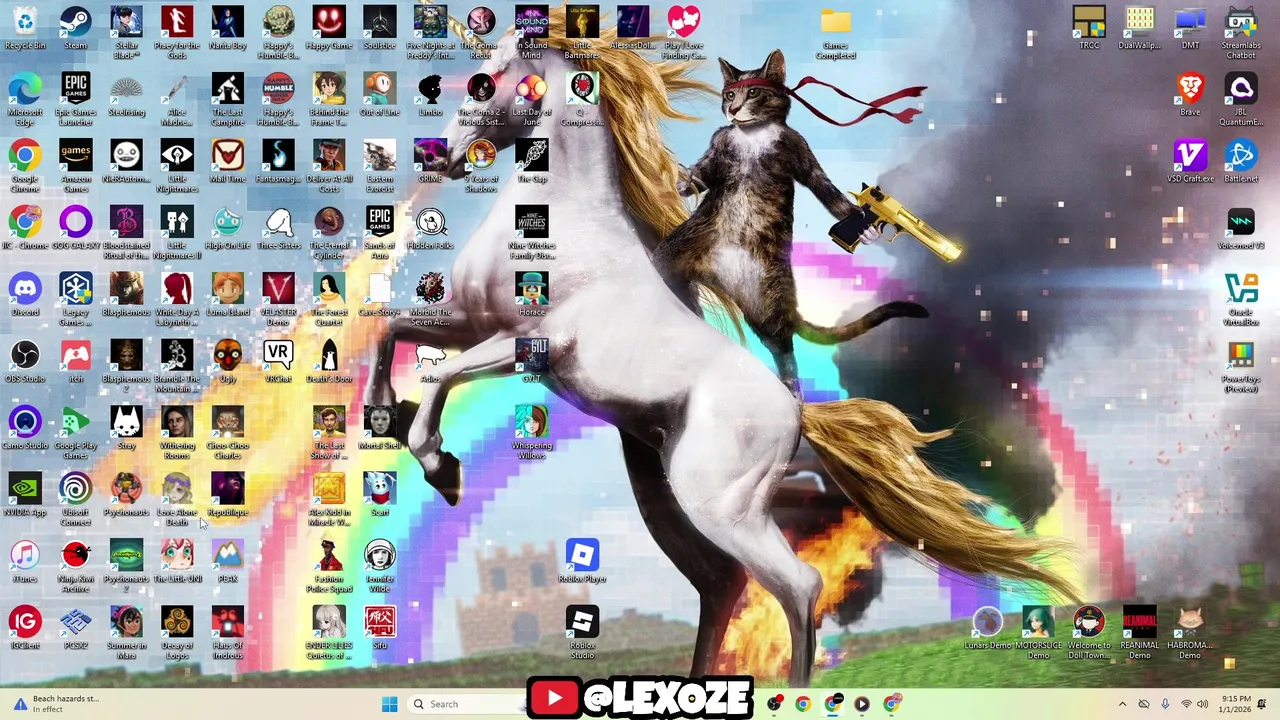The width and height of the screenshot is (1280, 720).
Task: Select the Little Nightmares II icon
Action: point(177,233)
